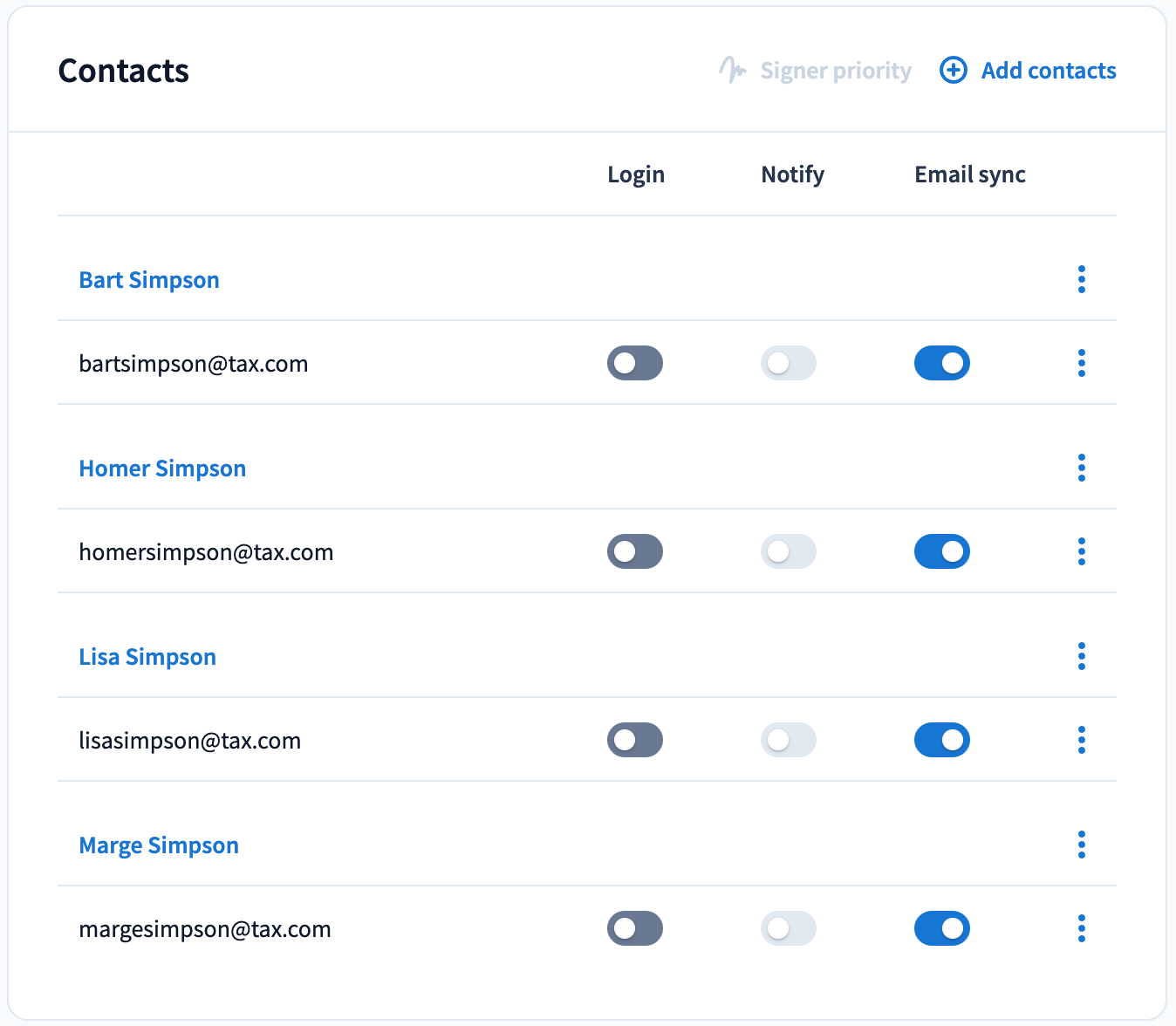Viewport: 1176px width, 1026px height.
Task: Open options for lisasimpson@tax.com email row
Action: click(1082, 740)
